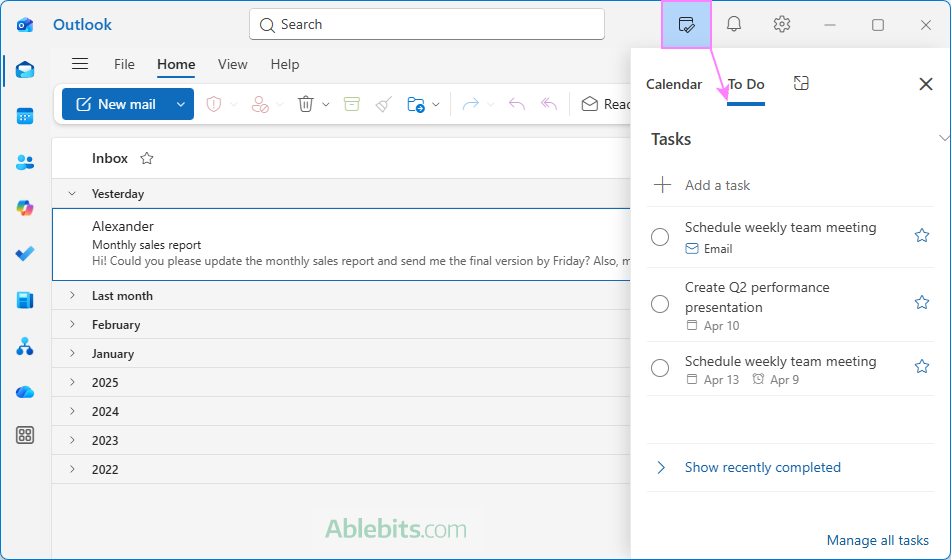This screenshot has height=560, width=951.
Task: Click the Sweep broom icon
Action: point(384,104)
